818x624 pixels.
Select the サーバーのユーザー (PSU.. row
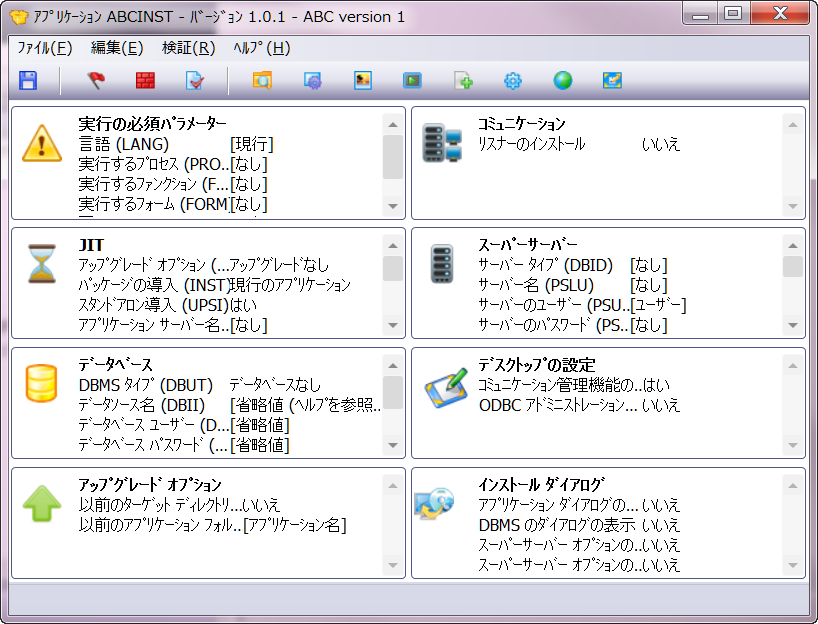click(x=582, y=305)
